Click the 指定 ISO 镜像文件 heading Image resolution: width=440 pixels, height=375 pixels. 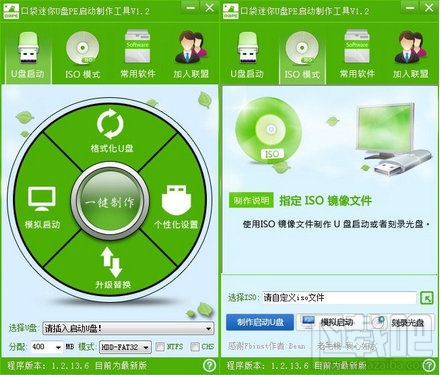[x=325, y=200]
